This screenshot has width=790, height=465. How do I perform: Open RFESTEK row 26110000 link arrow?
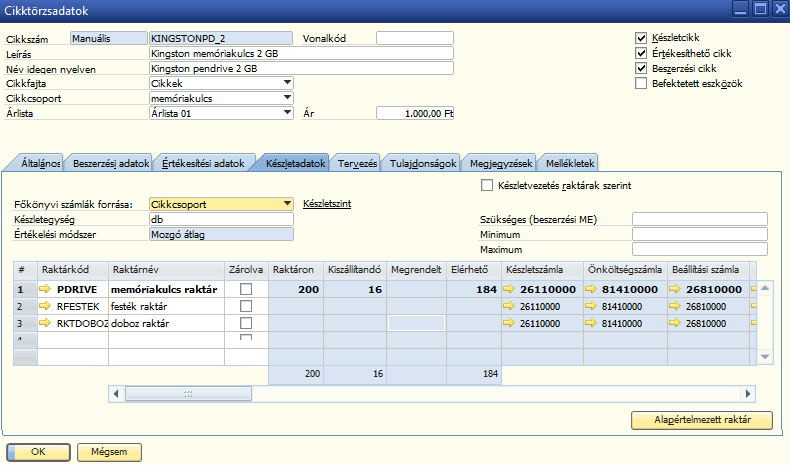509,306
